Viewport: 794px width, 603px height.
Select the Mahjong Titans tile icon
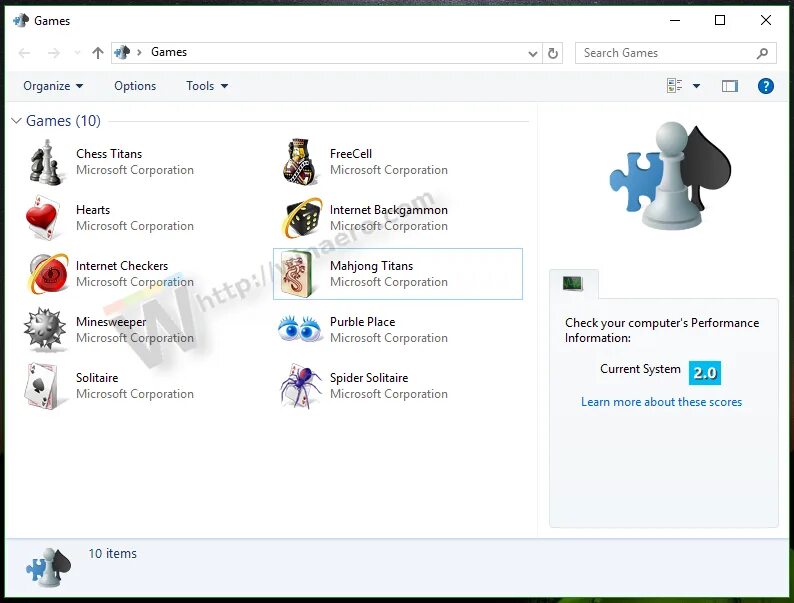[298, 274]
